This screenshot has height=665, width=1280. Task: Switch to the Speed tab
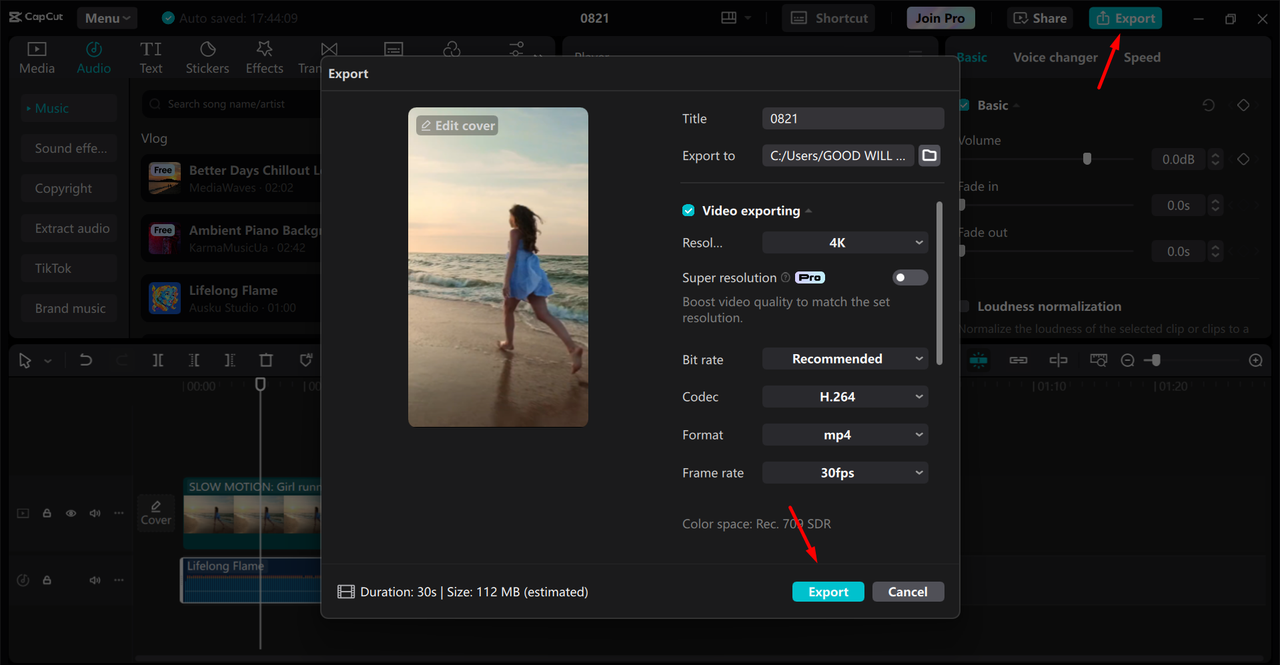[1142, 57]
